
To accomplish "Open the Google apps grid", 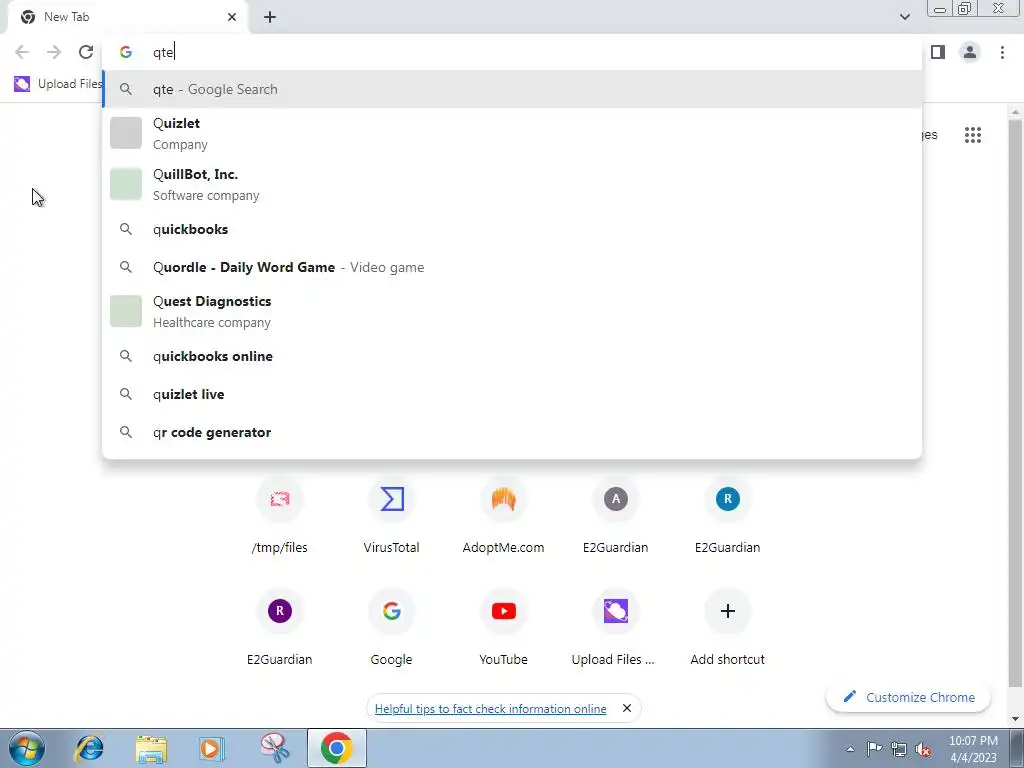I will 972,135.
